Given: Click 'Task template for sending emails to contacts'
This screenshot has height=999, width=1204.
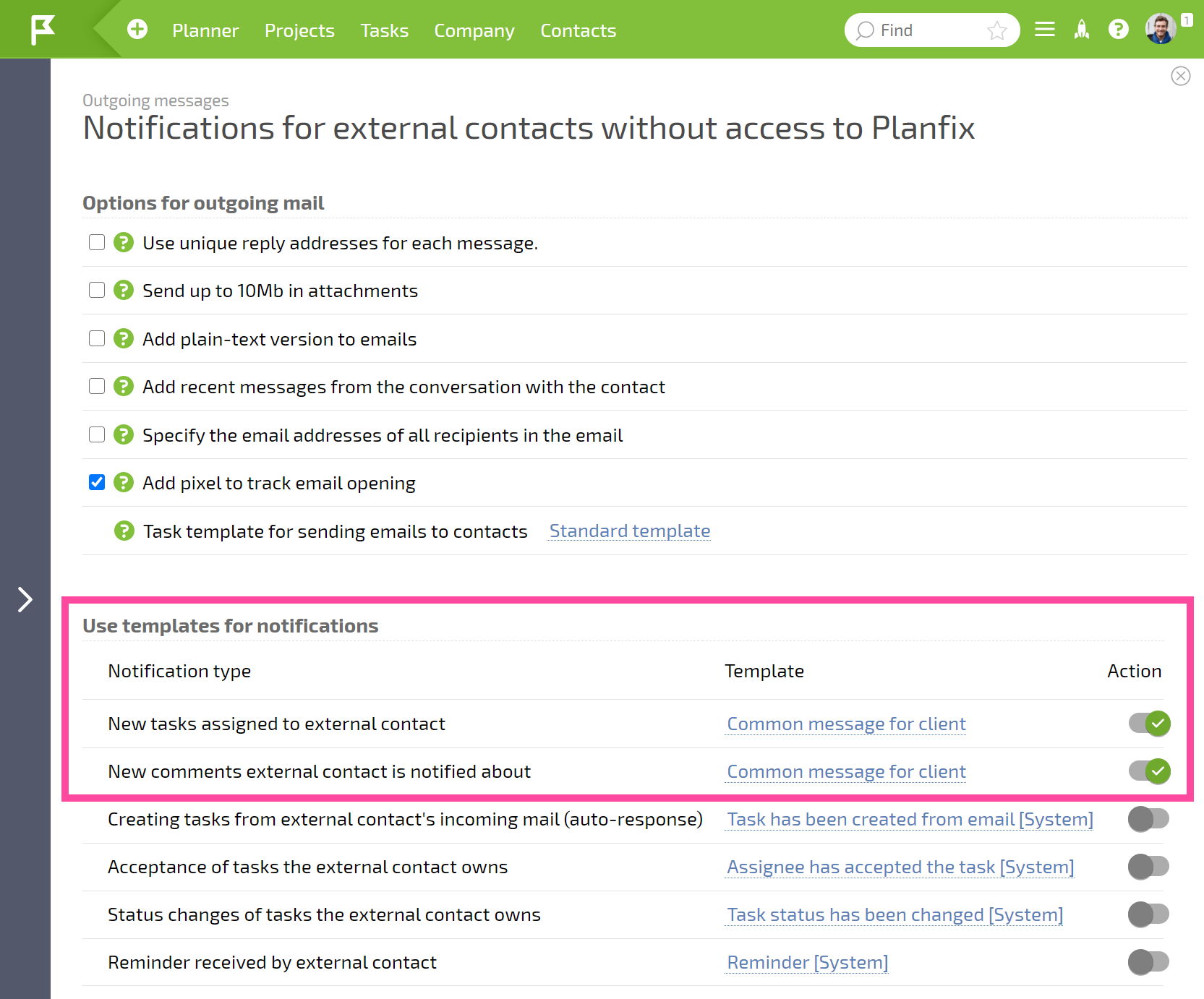Looking at the screenshot, I should click(x=336, y=531).
